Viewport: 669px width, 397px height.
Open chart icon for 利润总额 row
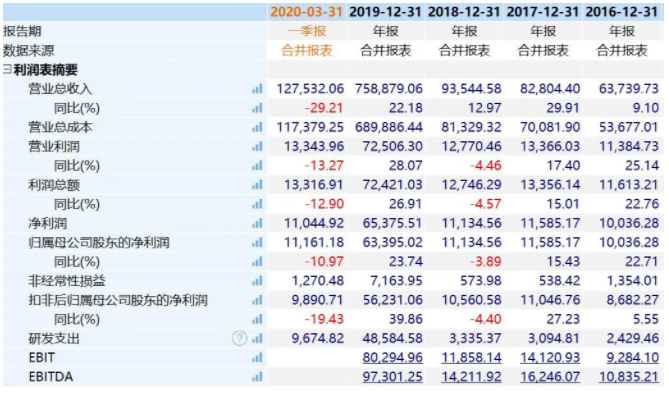[x=257, y=185]
